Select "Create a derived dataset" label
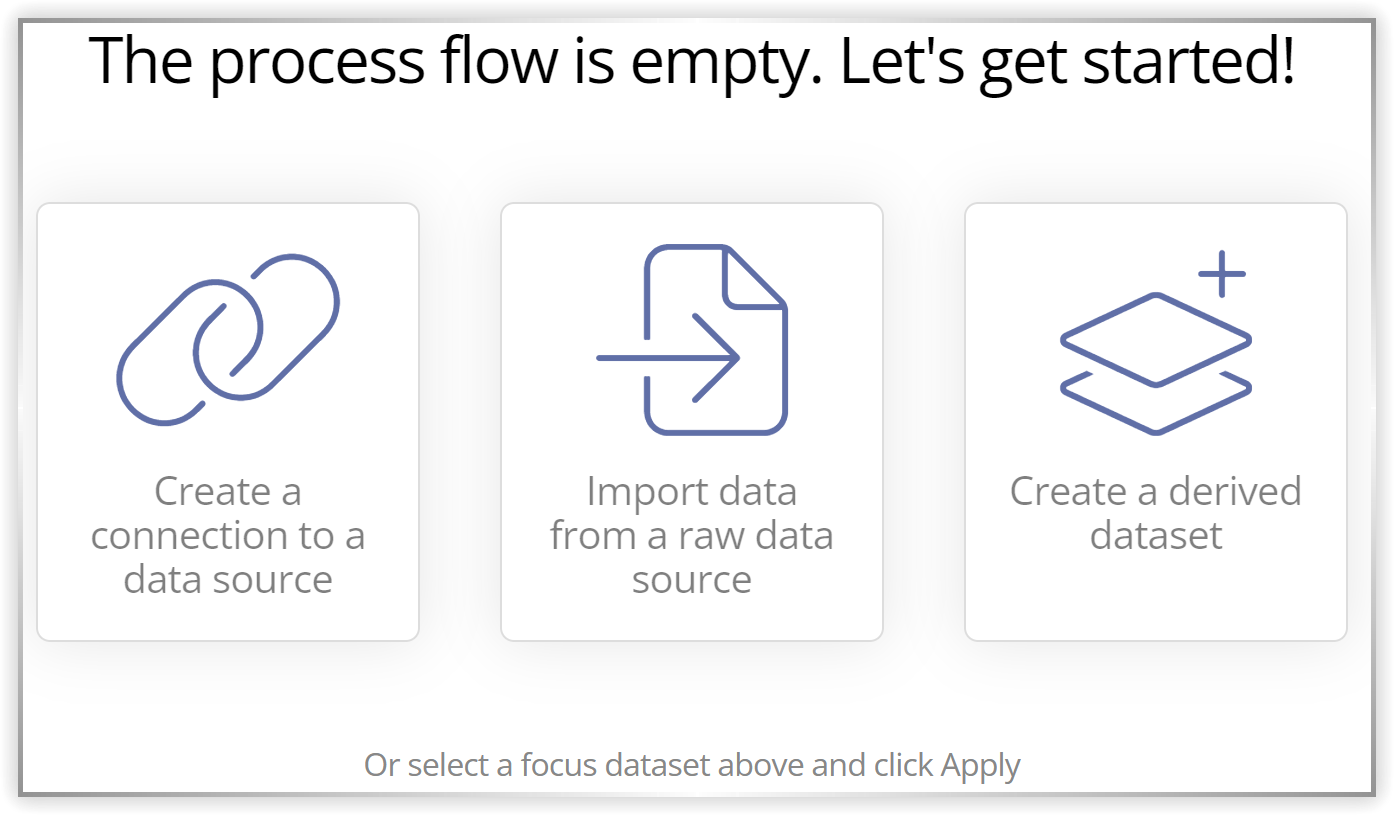This screenshot has height=815, width=1394. coord(1156,513)
